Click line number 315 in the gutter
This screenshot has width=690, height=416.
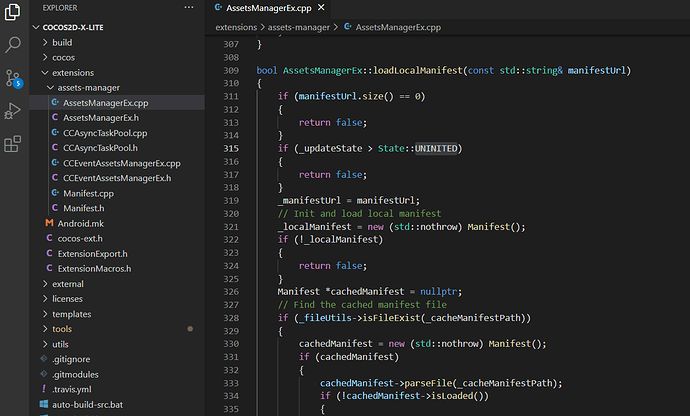(231, 149)
